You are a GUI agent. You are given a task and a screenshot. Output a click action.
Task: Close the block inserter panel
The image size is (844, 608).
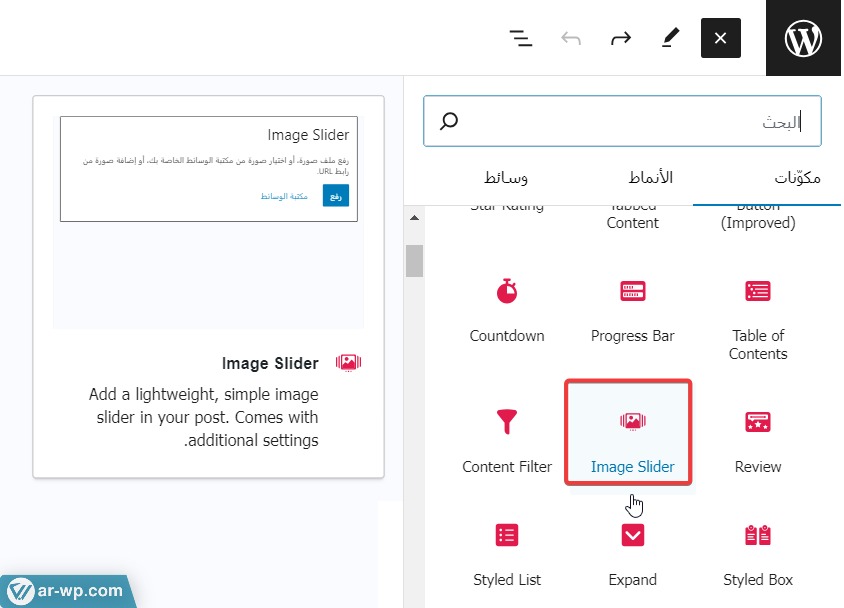click(x=720, y=39)
